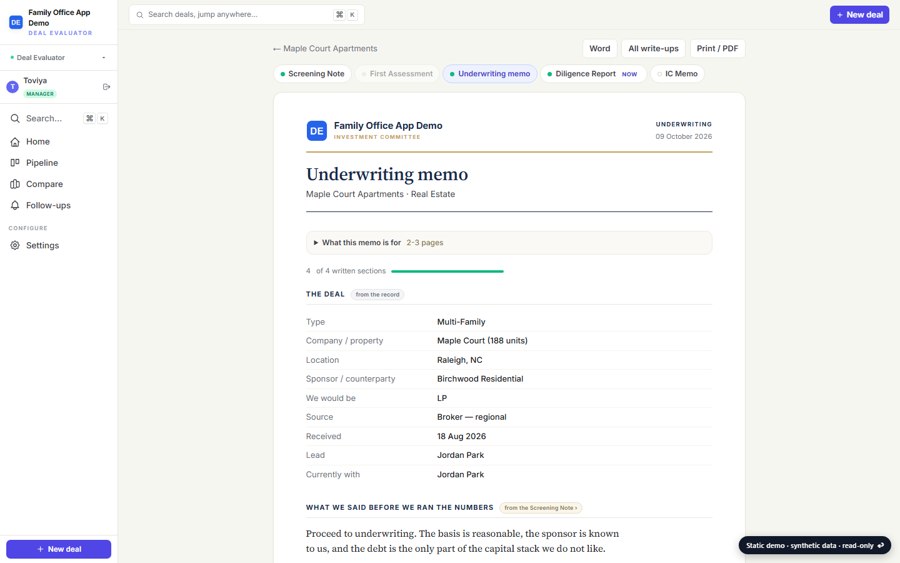The image size is (900, 563).
Task: Click the Pipeline board icon
Action: coord(15,163)
